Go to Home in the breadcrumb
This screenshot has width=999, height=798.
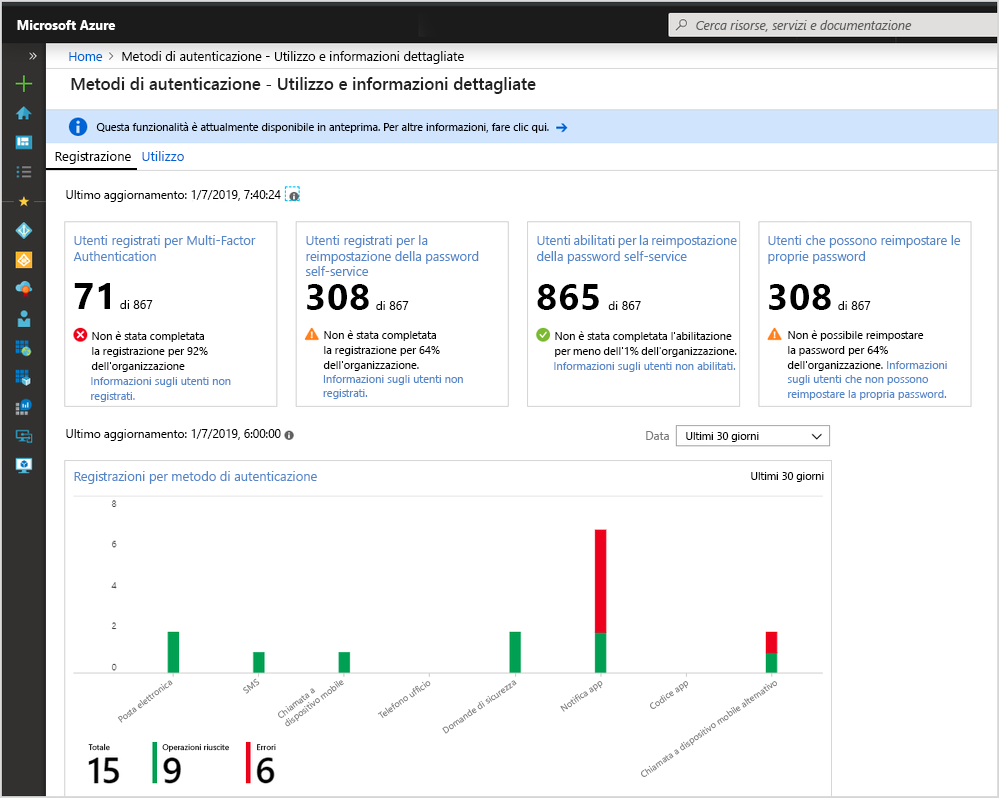85,56
